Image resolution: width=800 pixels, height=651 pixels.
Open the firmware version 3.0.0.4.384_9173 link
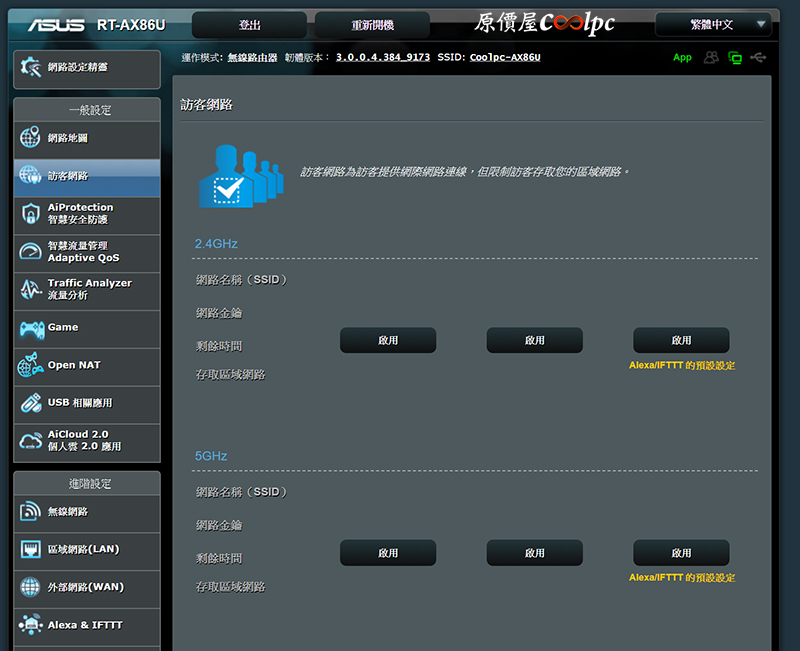tap(383, 57)
